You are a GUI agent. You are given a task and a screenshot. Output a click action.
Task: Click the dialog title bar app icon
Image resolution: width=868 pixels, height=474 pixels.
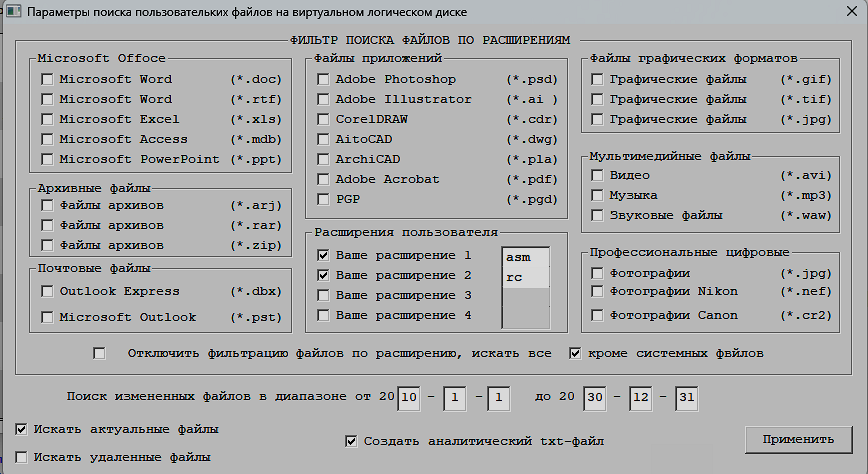point(13,11)
